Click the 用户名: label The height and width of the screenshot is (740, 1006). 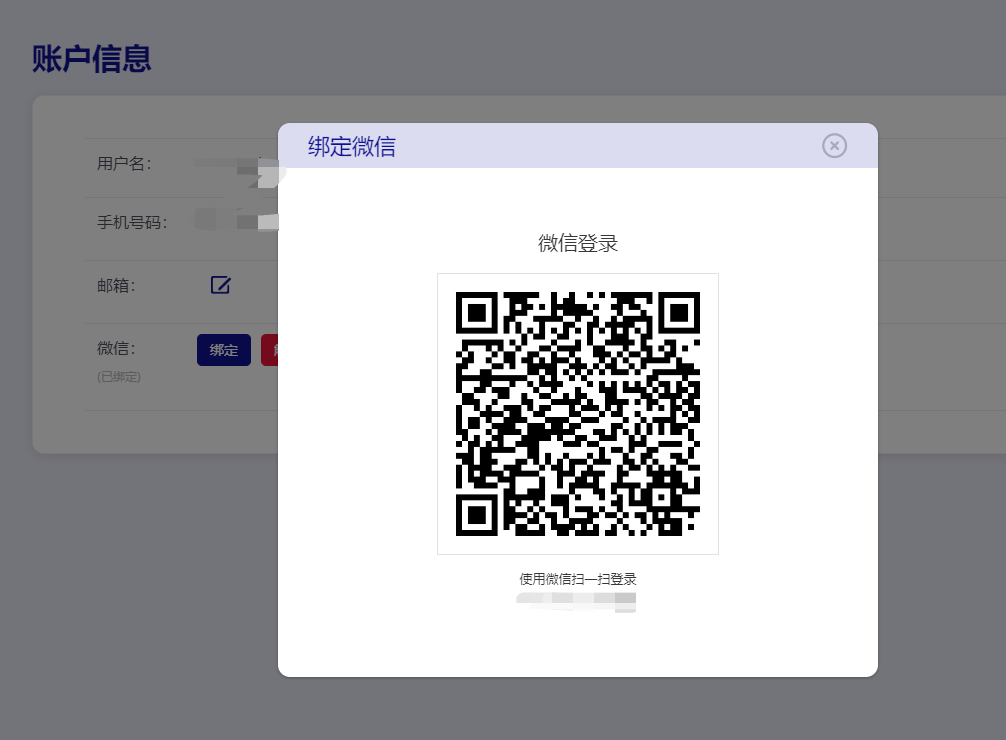click(124, 164)
